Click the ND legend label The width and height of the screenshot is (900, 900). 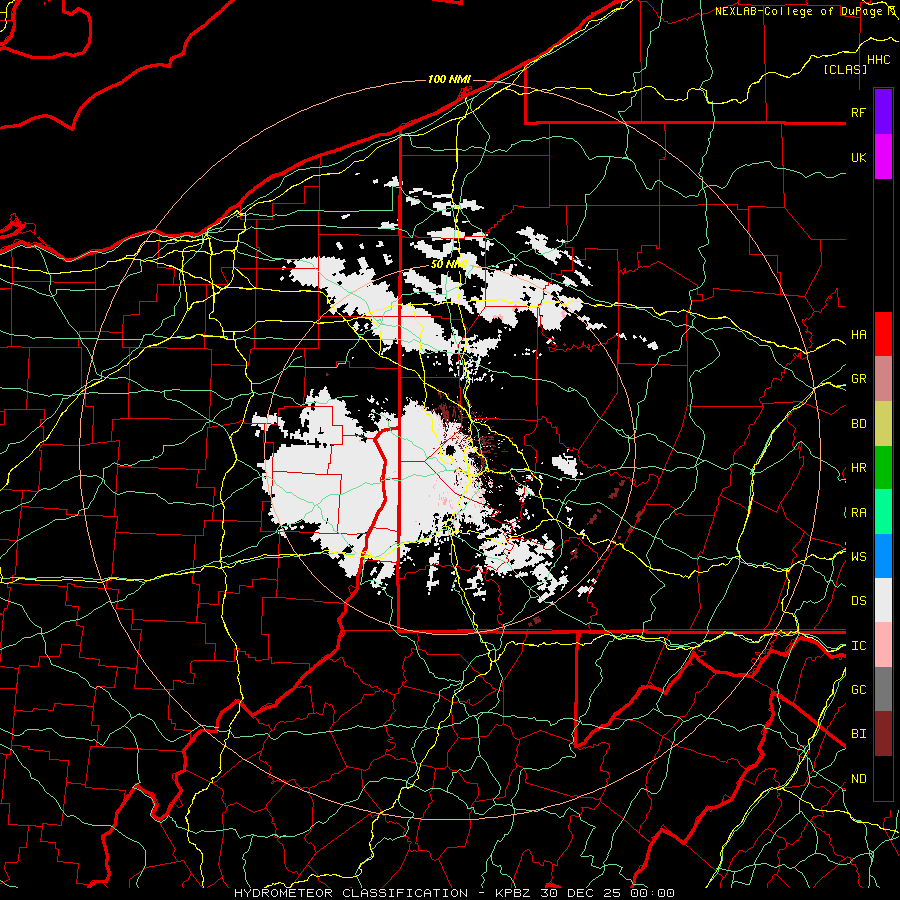pyautogui.click(x=858, y=779)
